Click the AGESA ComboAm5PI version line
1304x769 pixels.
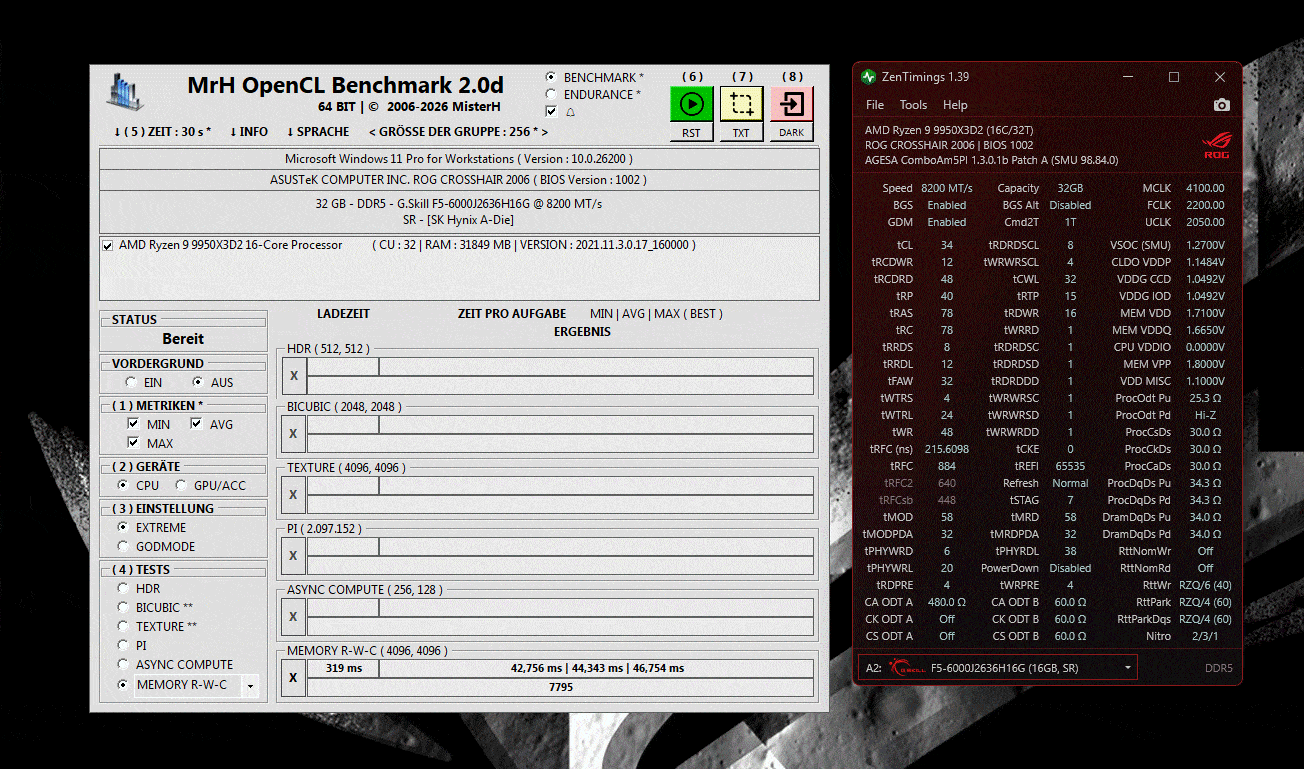(991, 160)
